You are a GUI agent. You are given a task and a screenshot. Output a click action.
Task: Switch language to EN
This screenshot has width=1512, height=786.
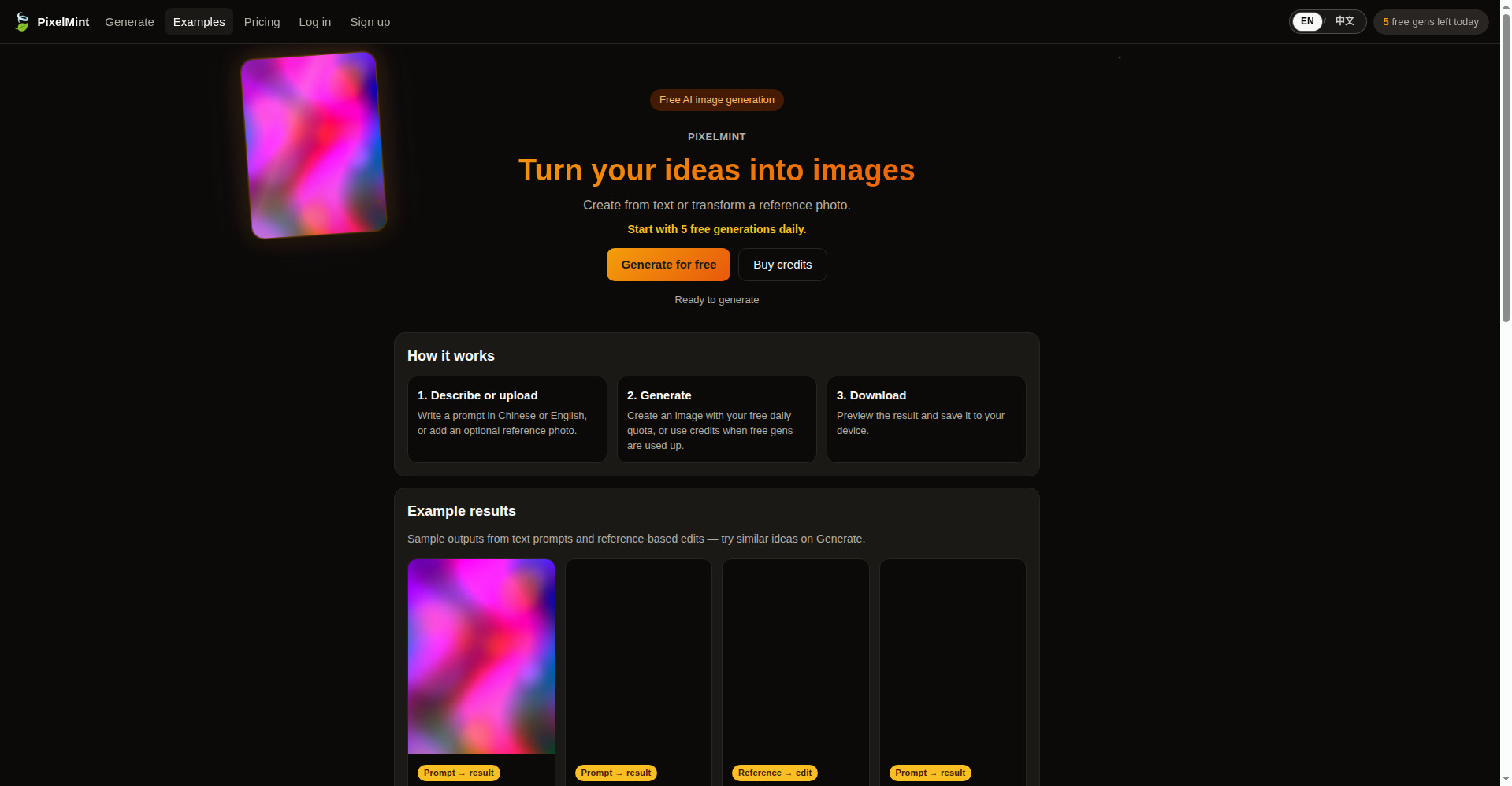[1307, 21]
